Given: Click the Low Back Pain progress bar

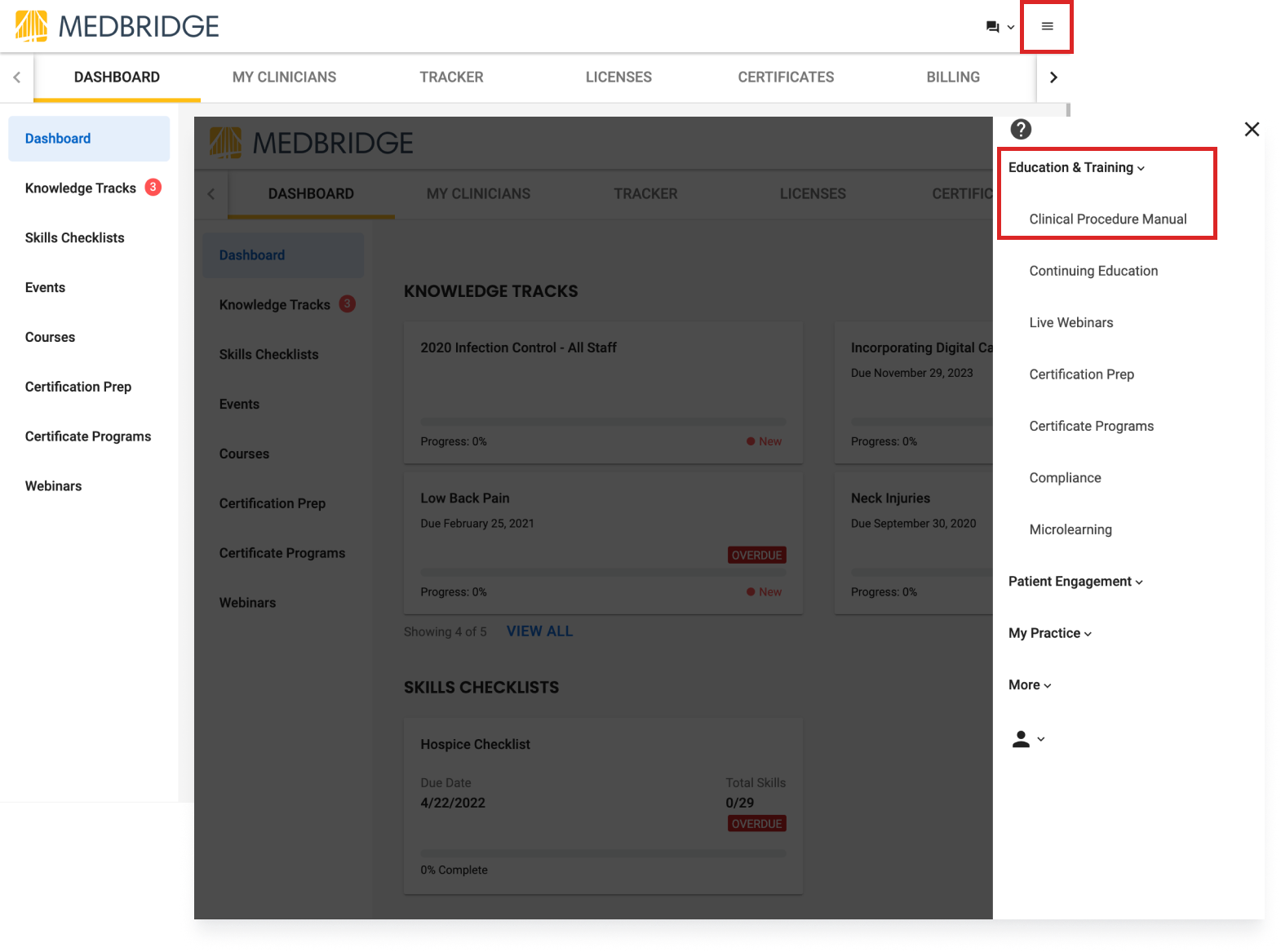Looking at the screenshot, I should [603, 573].
